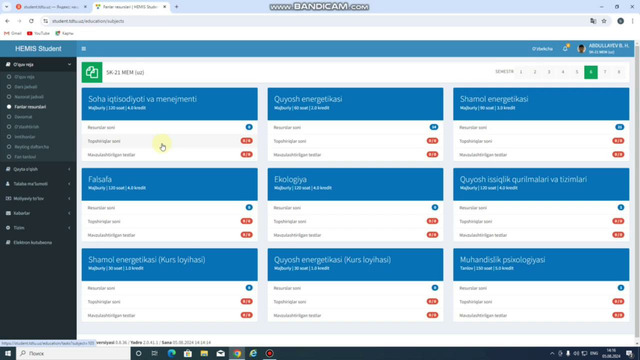The width and height of the screenshot is (640, 360).
Task: Open the Карты bookmark
Action: [x=64, y=33]
